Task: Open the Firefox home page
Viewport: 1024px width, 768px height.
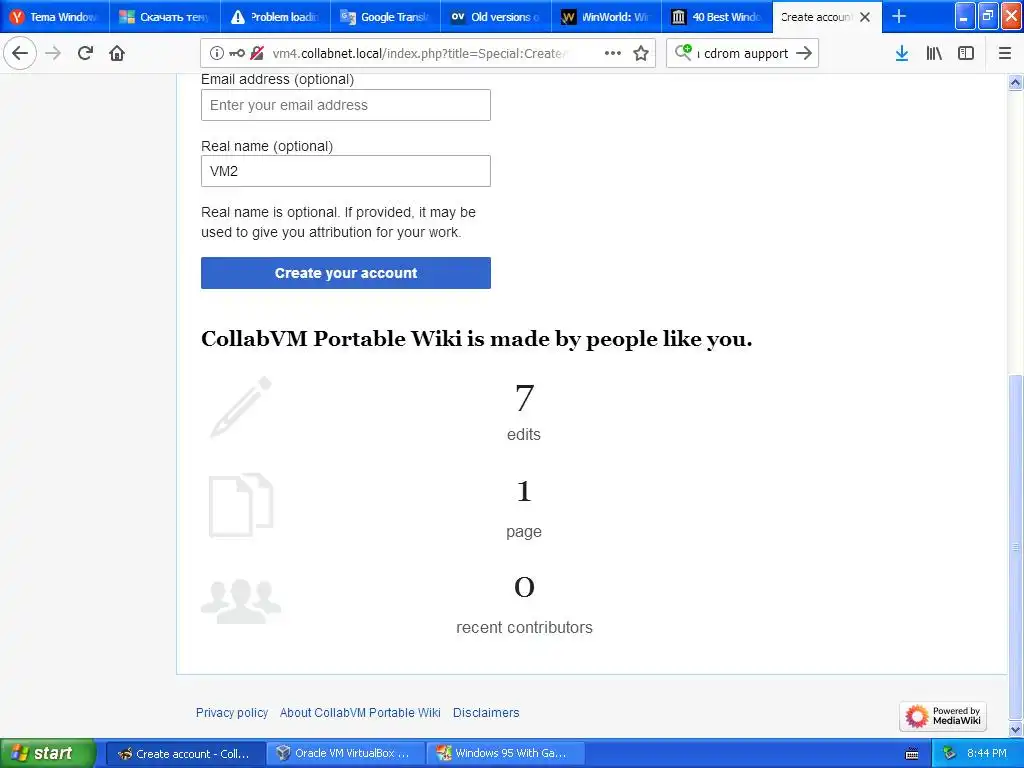Action: (117, 53)
